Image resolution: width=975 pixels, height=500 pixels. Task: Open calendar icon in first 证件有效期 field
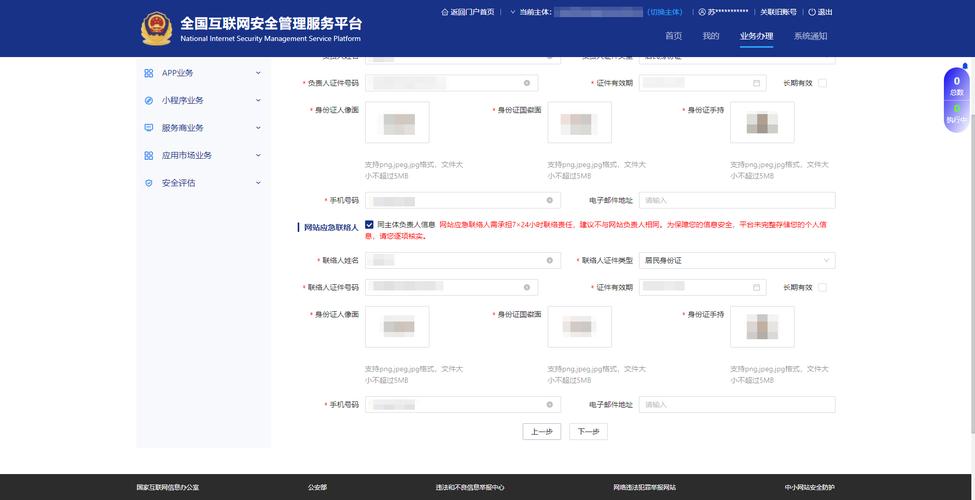757,83
